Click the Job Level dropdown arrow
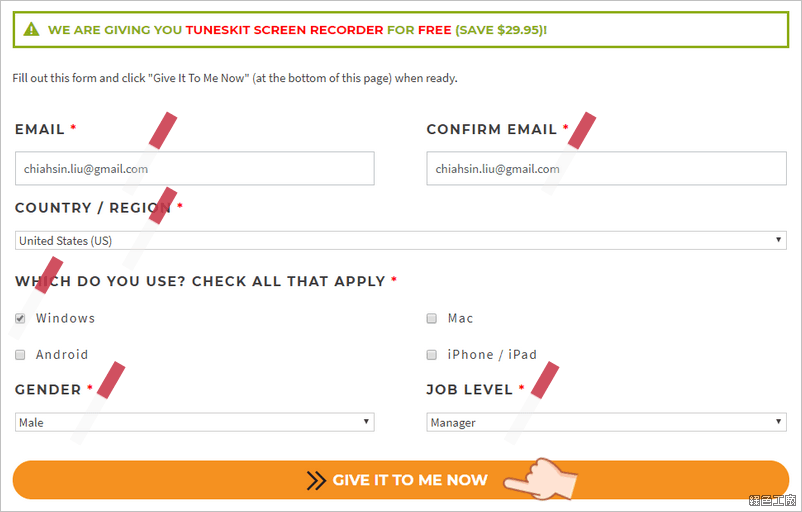Viewport: 802px width, 512px height. coord(778,422)
